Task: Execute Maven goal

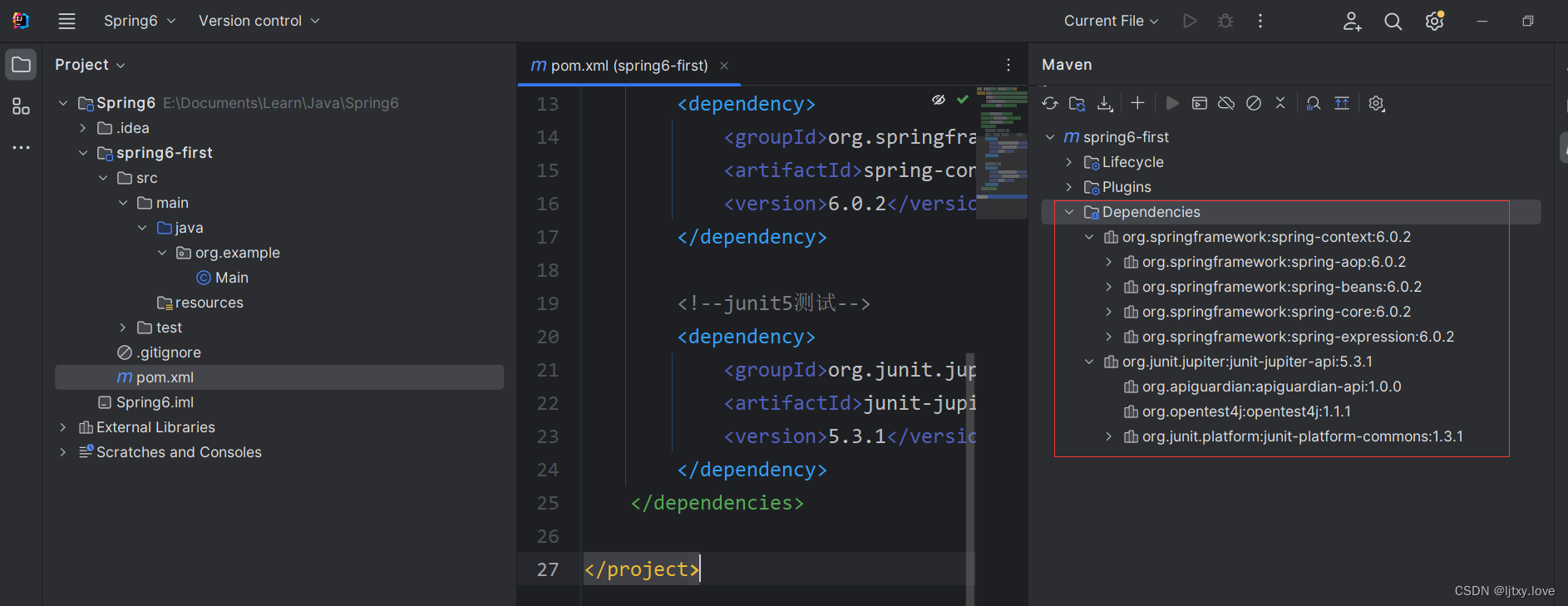Action: coord(1200,103)
